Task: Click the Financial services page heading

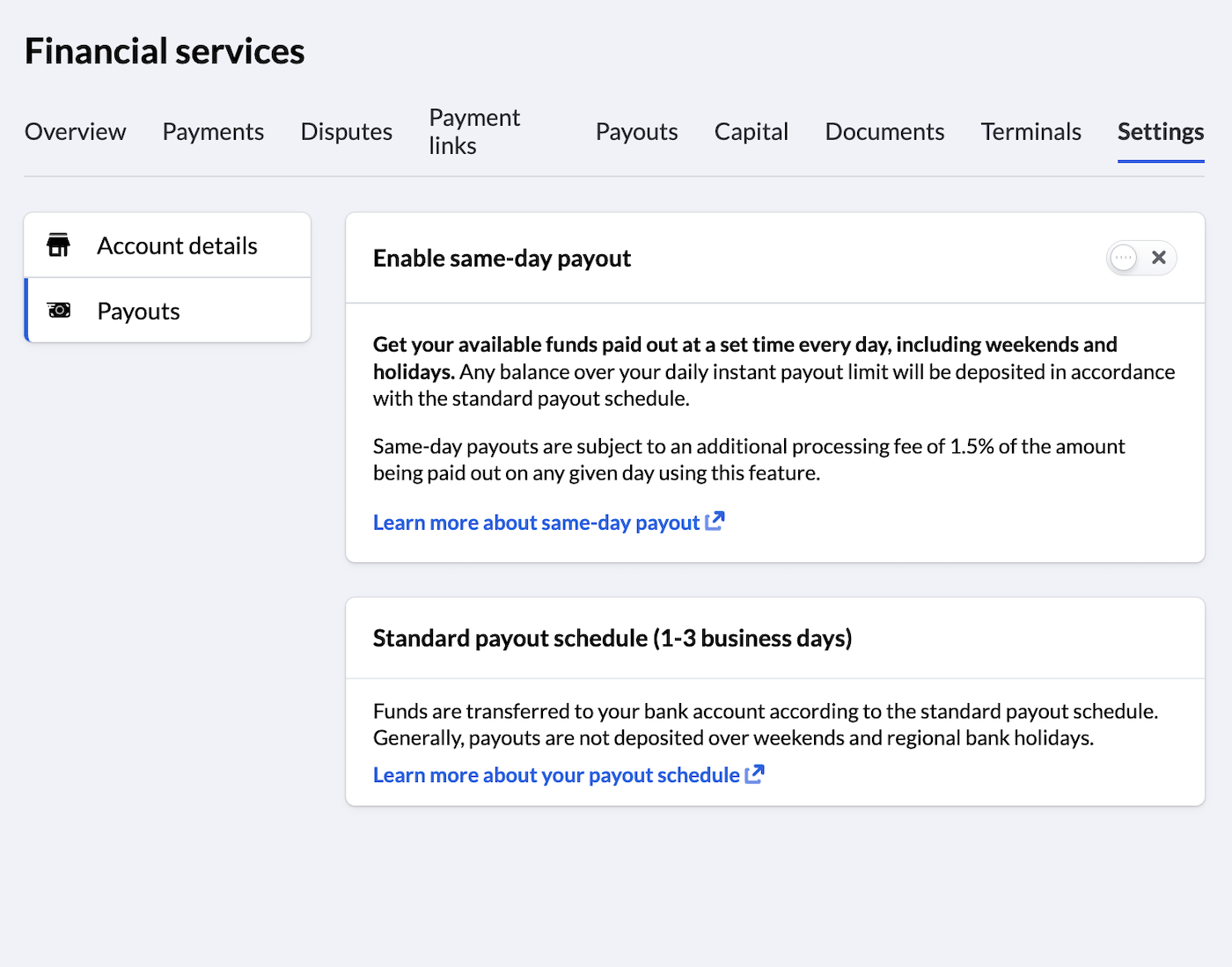Action: 165,52
